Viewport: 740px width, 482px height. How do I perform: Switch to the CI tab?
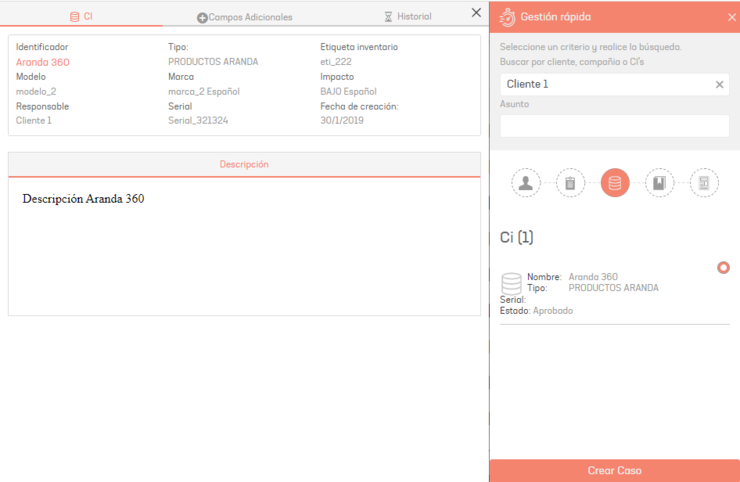pyautogui.click(x=81, y=17)
